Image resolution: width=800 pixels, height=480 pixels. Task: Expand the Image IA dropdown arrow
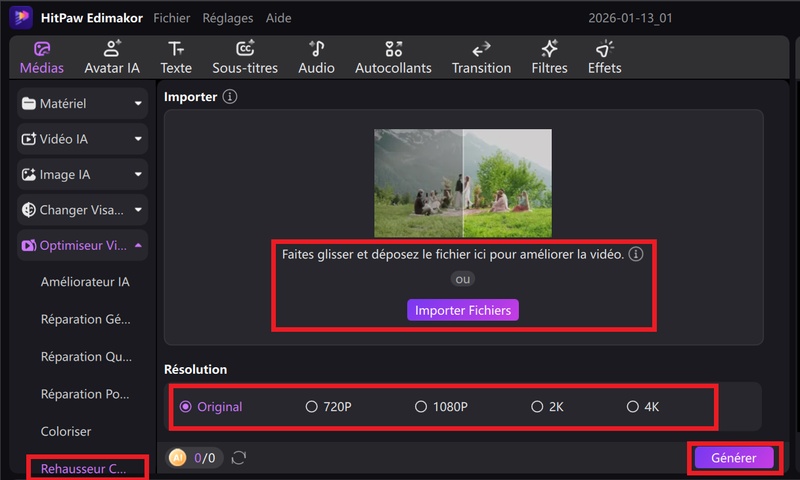pyautogui.click(x=138, y=174)
